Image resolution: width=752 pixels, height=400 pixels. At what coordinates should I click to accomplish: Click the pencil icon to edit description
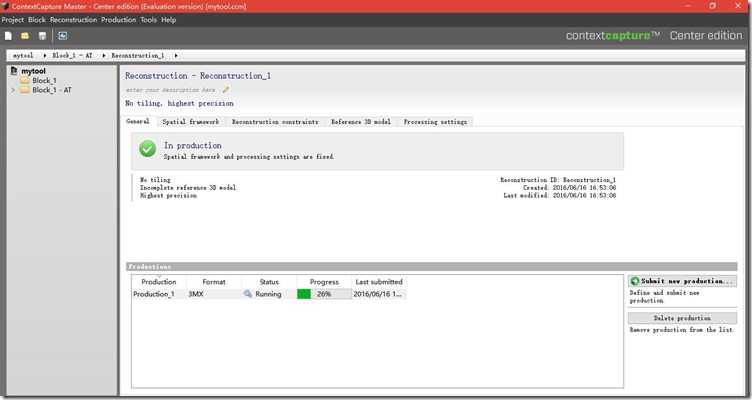click(x=226, y=90)
